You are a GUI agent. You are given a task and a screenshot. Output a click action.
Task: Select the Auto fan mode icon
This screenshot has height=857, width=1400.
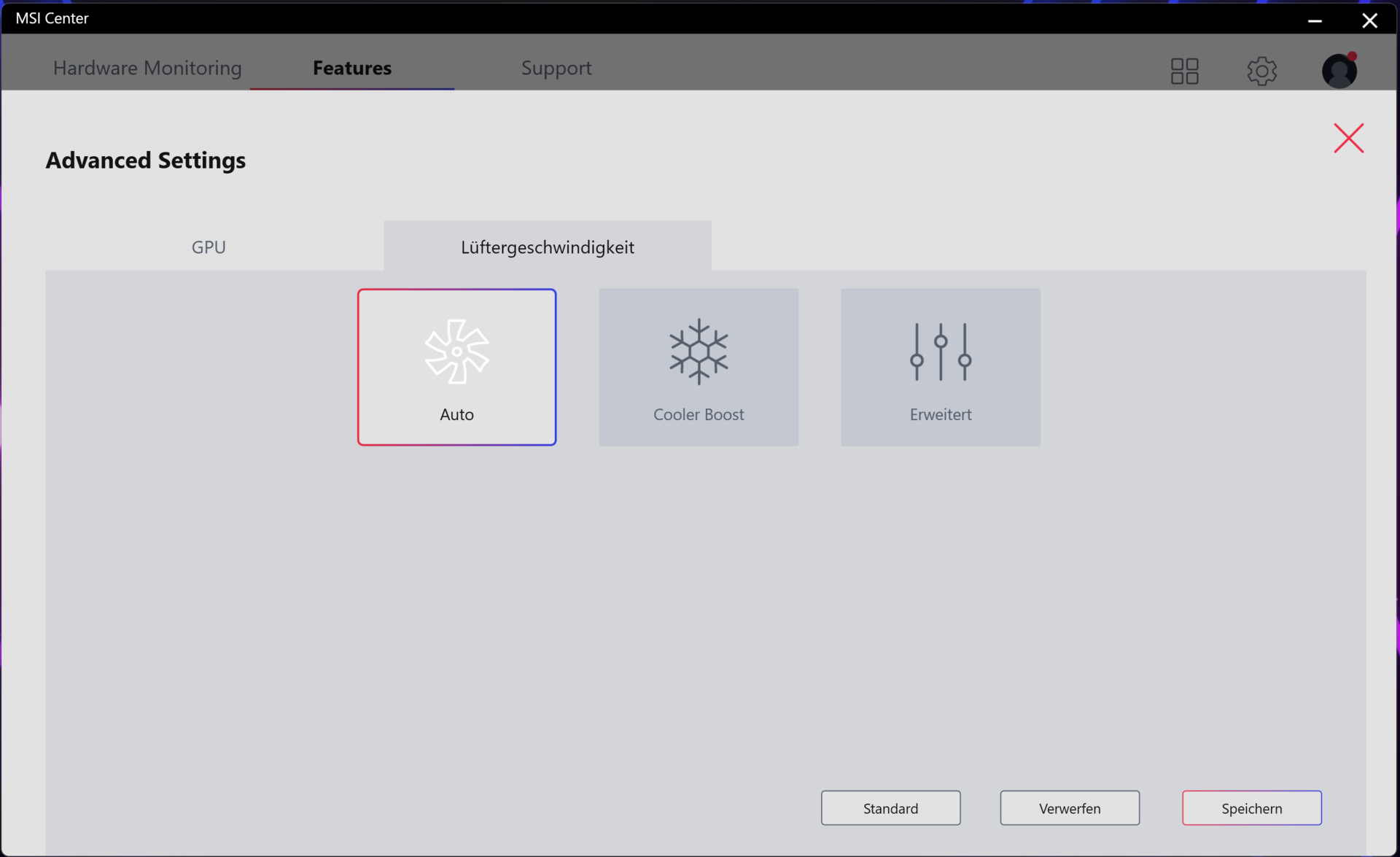coord(456,352)
